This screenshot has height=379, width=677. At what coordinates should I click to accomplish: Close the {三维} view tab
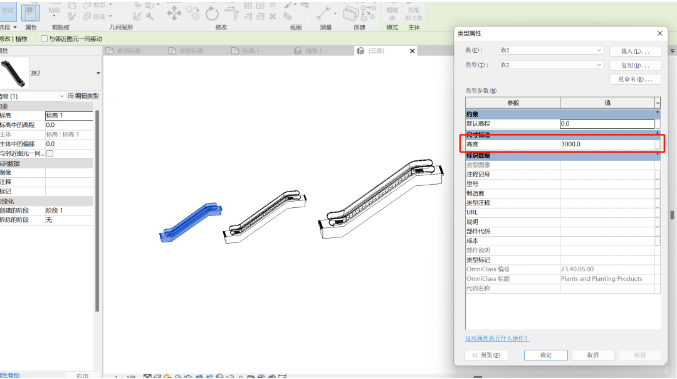pos(412,51)
